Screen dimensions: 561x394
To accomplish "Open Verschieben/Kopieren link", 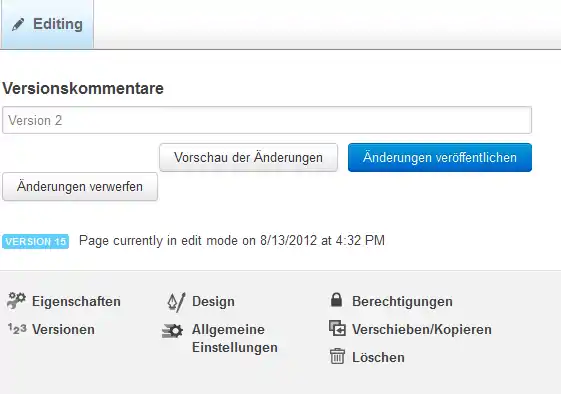I will 422,330.
